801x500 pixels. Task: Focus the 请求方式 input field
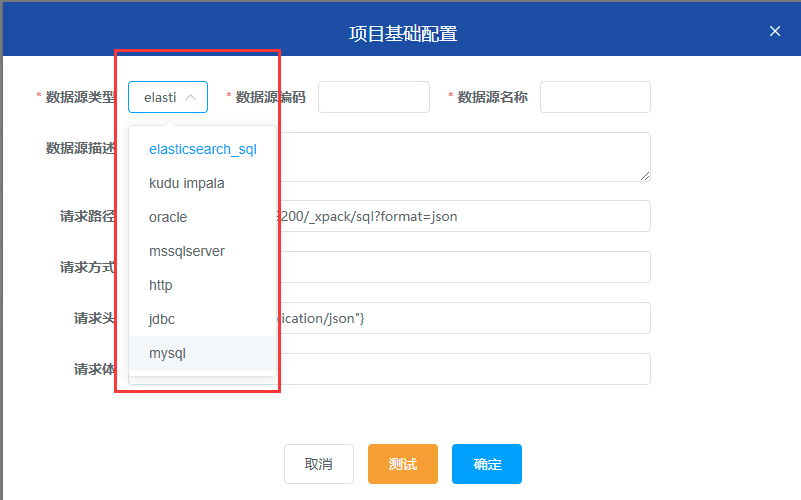point(460,267)
